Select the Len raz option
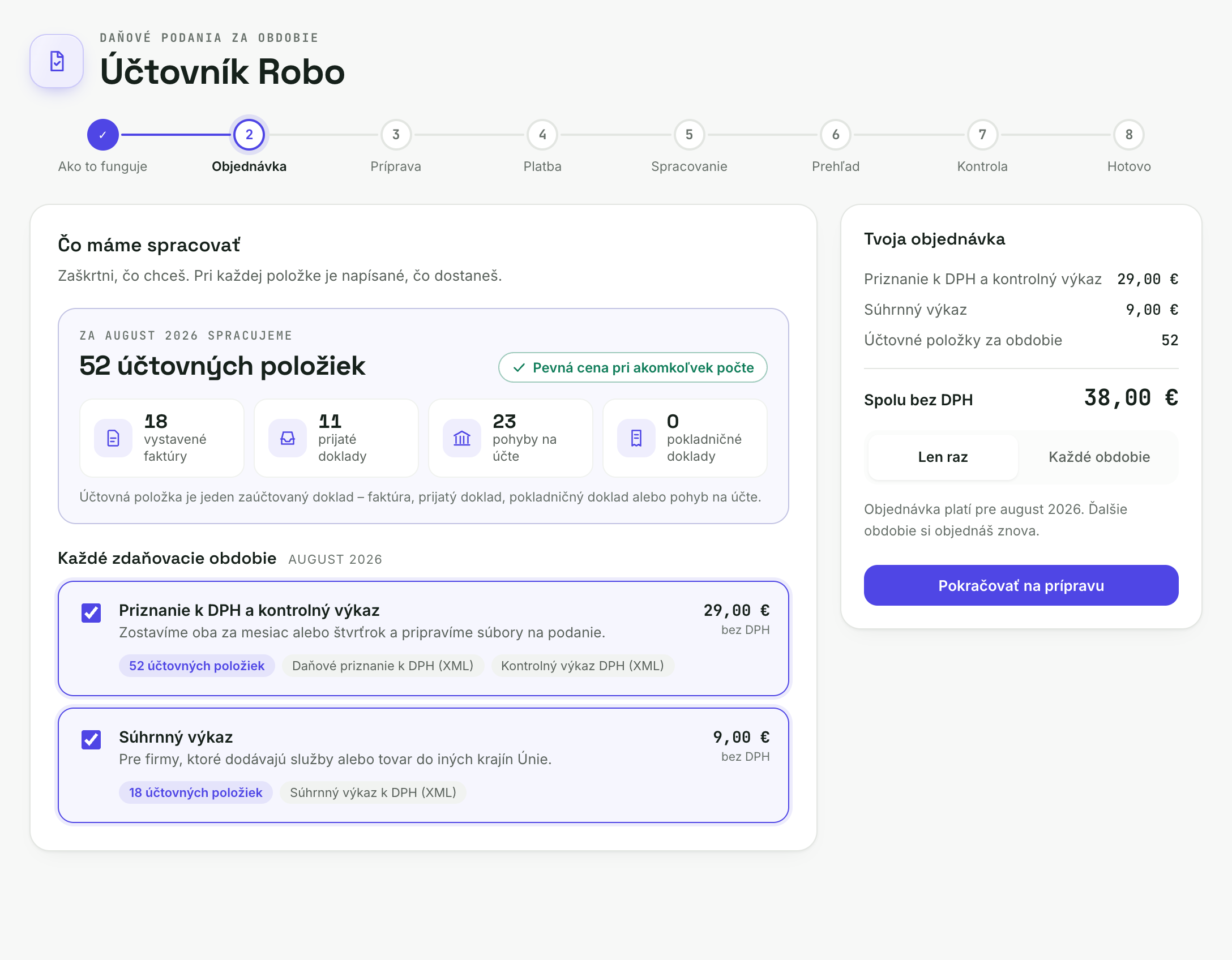The image size is (1232, 960). (x=943, y=457)
